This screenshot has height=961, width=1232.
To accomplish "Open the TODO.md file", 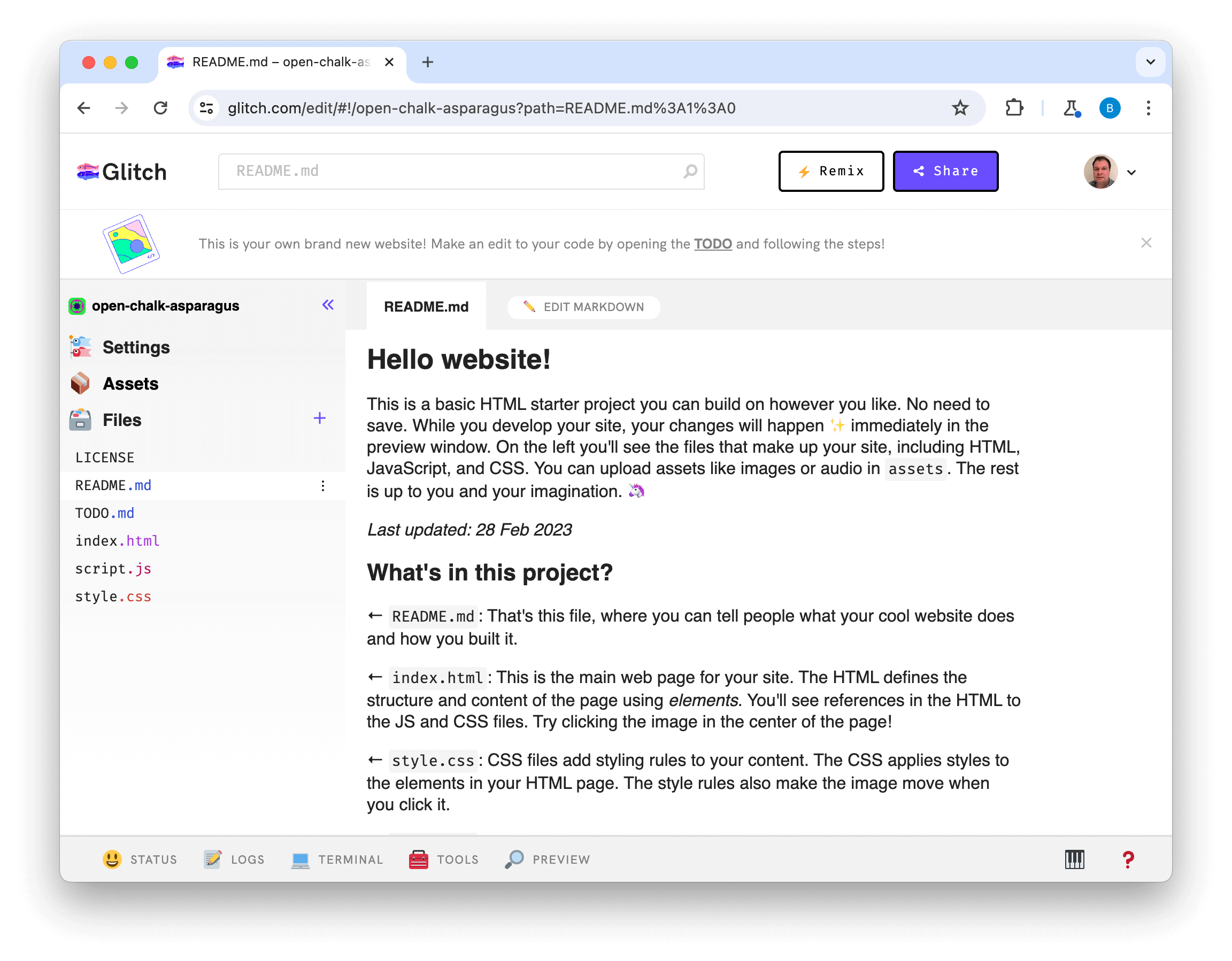I will tap(105, 512).
